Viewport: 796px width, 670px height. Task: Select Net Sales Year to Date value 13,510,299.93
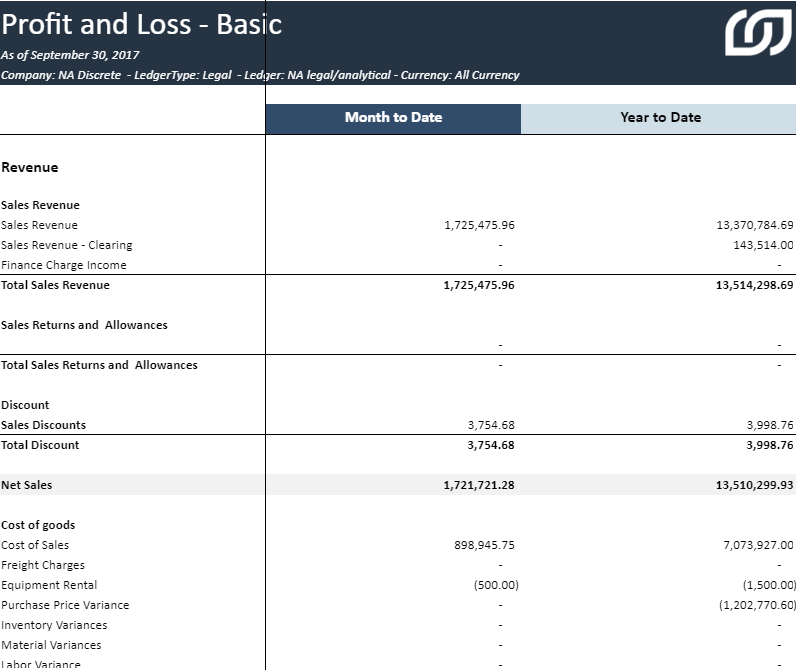click(747, 485)
